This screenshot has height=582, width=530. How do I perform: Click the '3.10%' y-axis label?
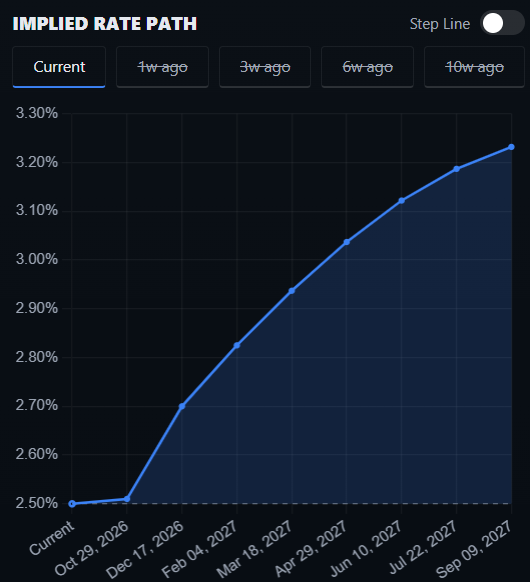pyautogui.click(x=37, y=210)
